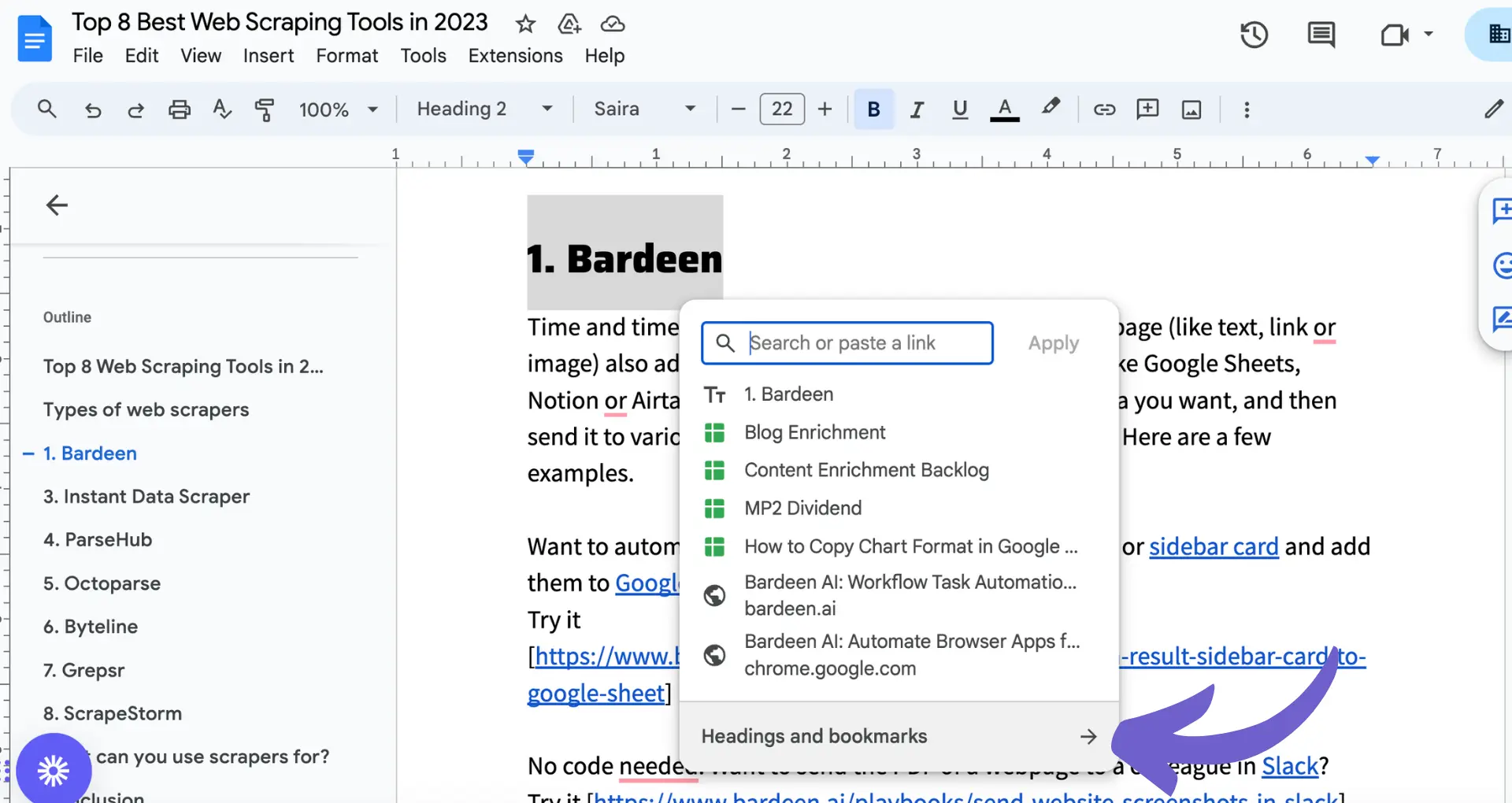Viewport: 1512px width, 803px height.
Task: Jump to 4. ParseHub outline item
Action: click(98, 539)
